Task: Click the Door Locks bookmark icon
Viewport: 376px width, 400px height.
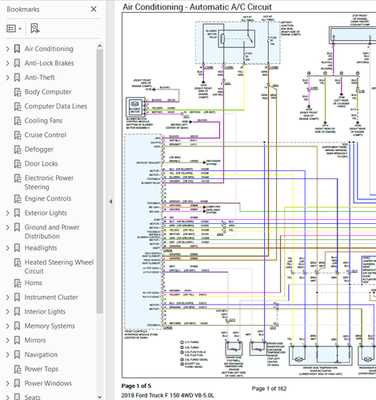Action: tap(17, 164)
